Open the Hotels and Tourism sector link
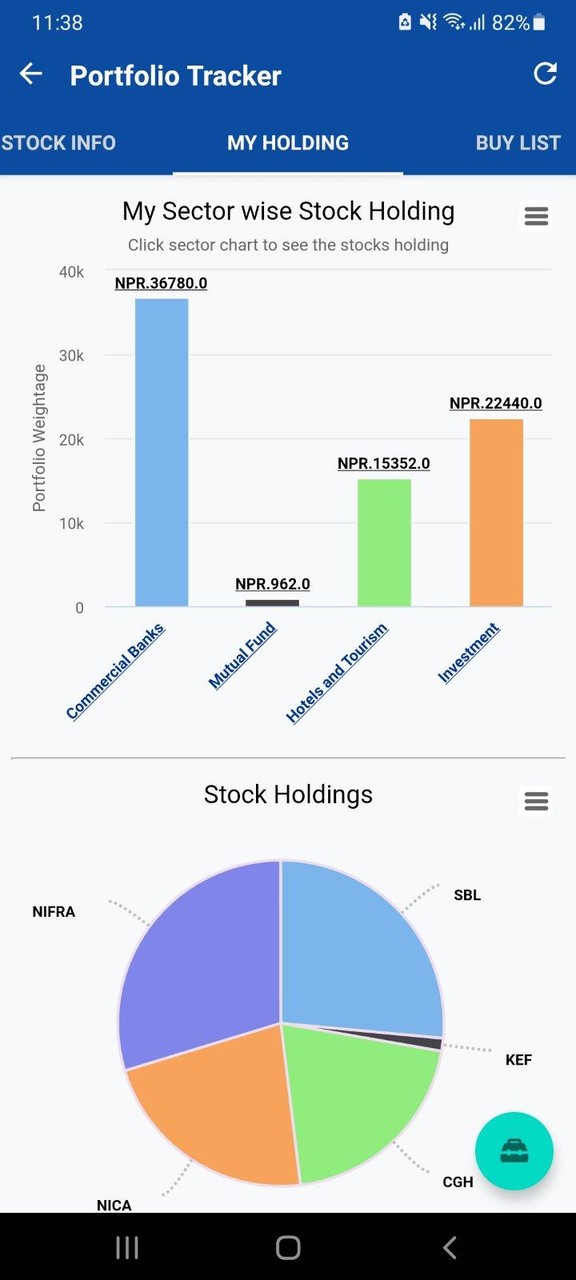The width and height of the screenshot is (576, 1280). (x=340, y=670)
